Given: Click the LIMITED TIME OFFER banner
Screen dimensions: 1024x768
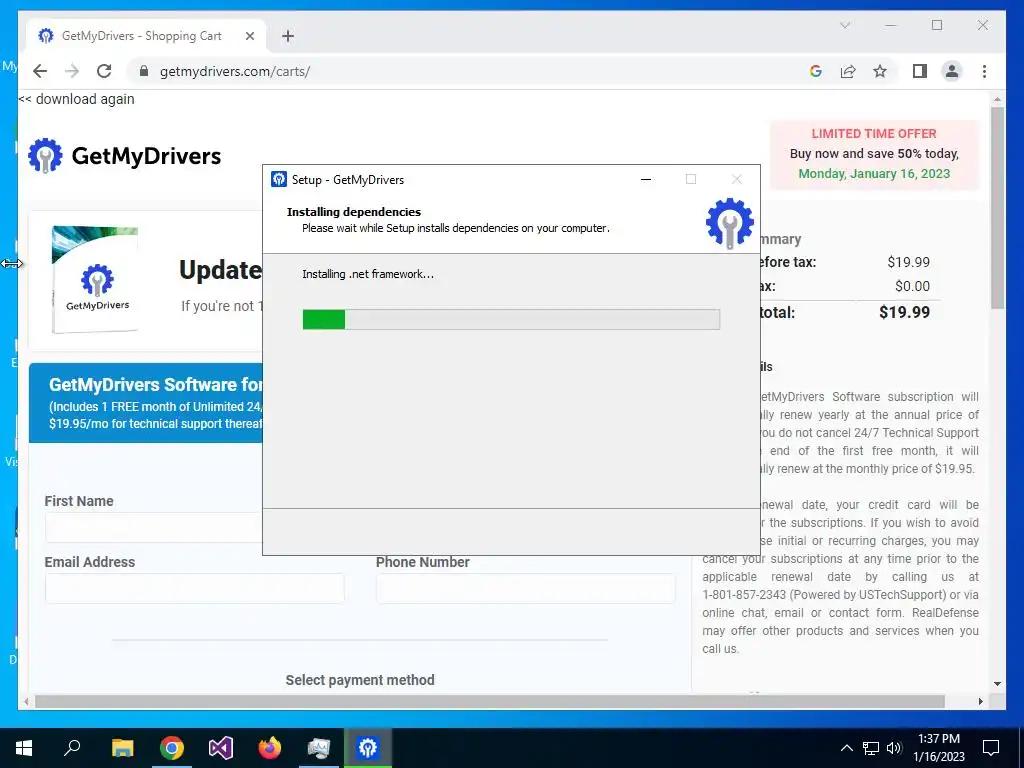Looking at the screenshot, I should 874,154.
